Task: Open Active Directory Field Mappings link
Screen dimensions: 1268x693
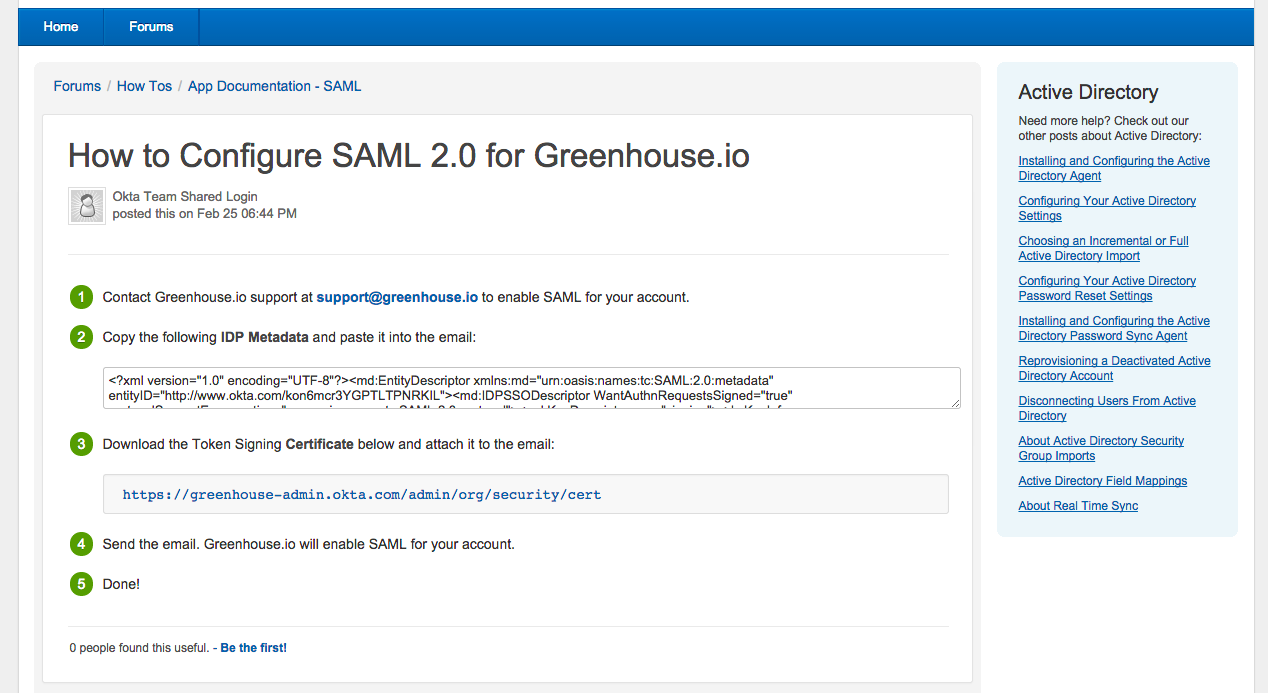Action: point(1103,481)
